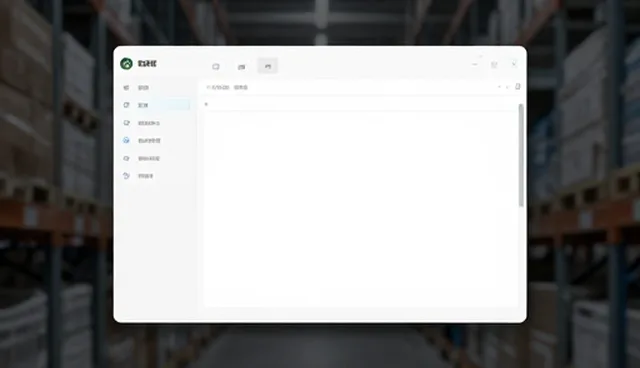Select the highlighted gray button in the top toolbar
The image size is (640, 368).
point(268,66)
